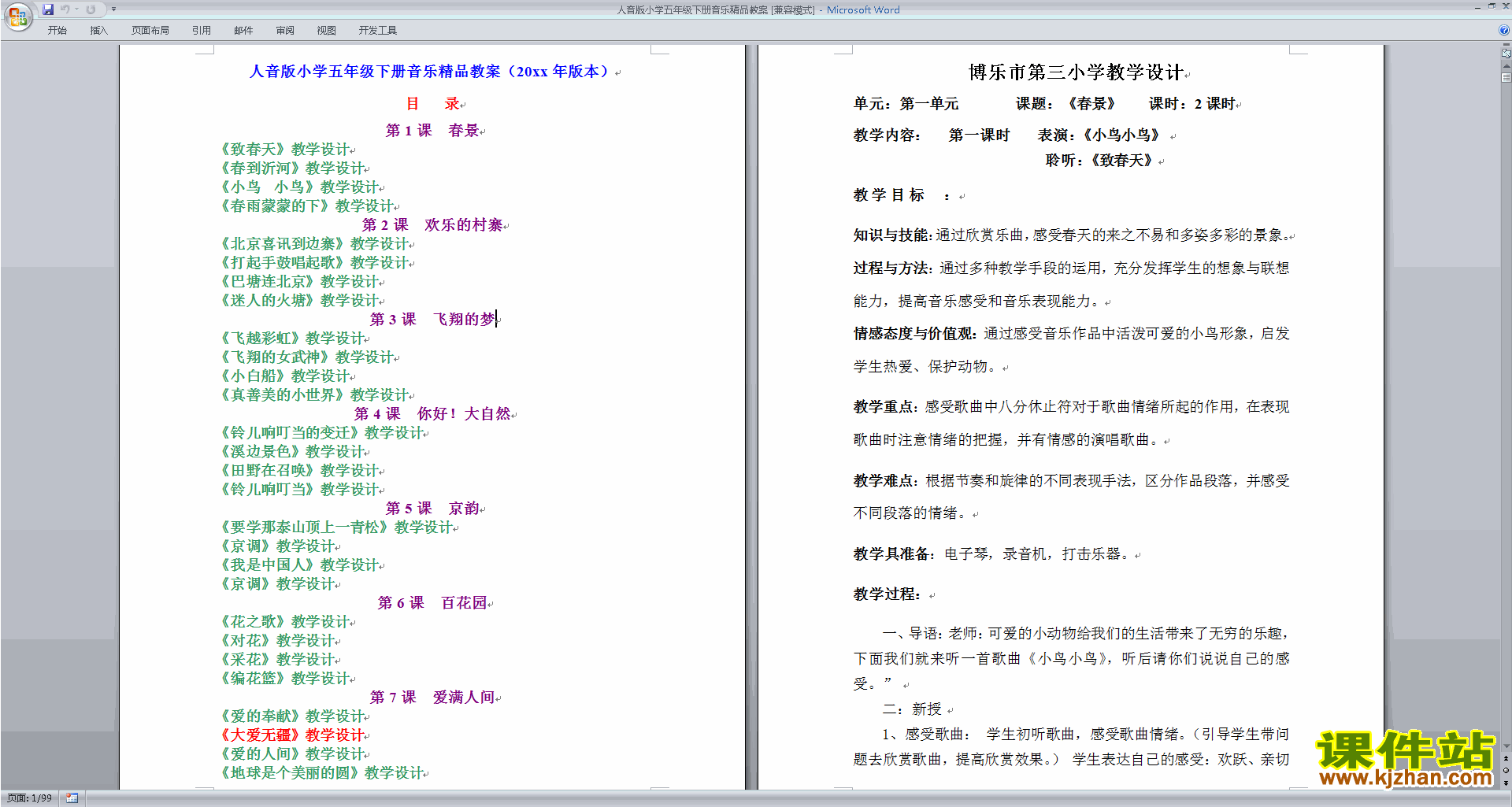The image size is (1512, 807).
Task: Click the entry 《编花篮》教学设计
Action: pyautogui.click(x=284, y=679)
